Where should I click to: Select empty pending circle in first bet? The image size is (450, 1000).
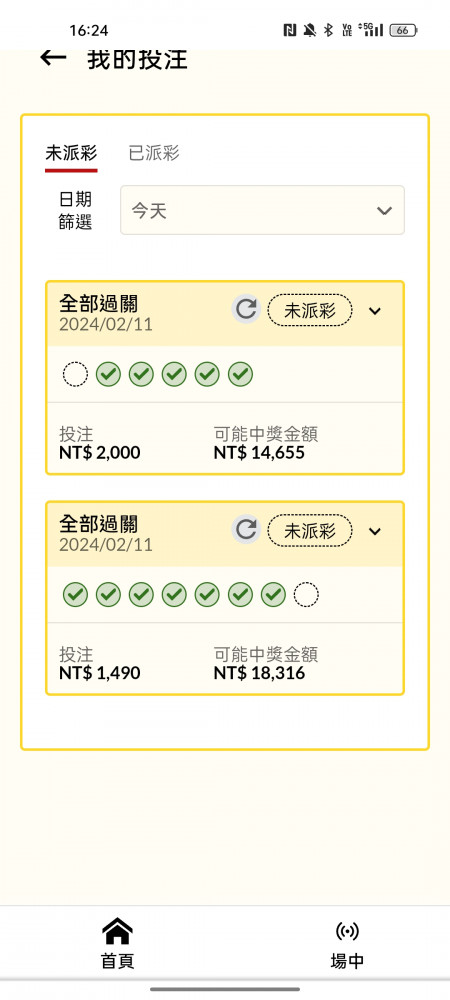click(75, 374)
